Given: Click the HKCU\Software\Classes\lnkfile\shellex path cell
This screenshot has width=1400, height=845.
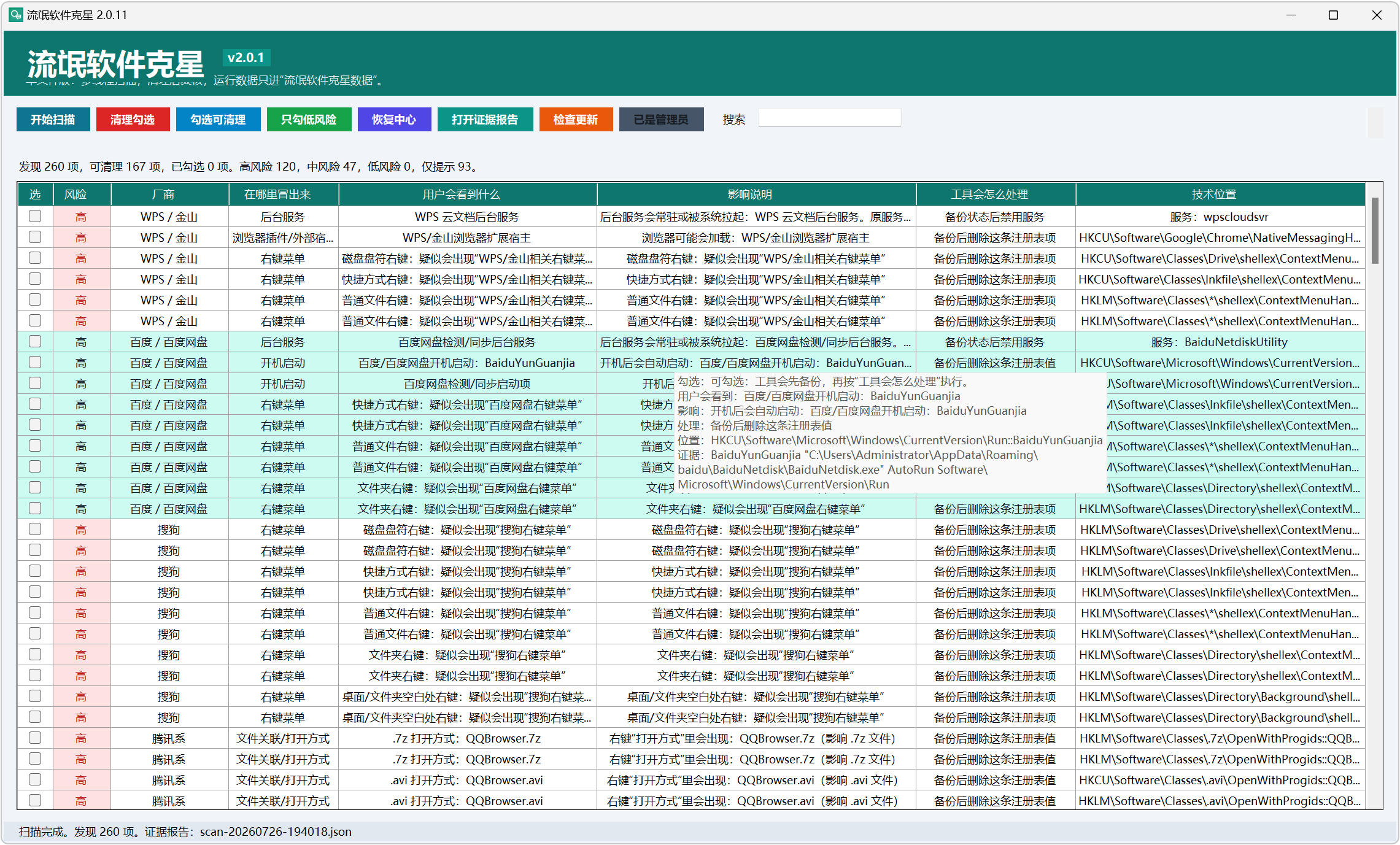Looking at the screenshot, I should 1220,279.
